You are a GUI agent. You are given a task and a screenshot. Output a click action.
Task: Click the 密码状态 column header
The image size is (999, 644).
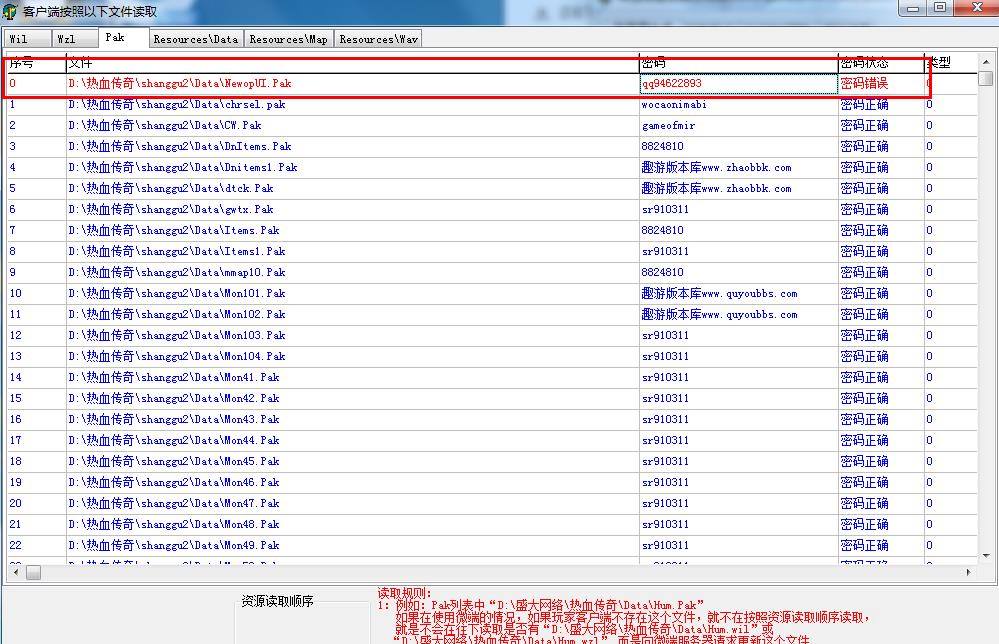pos(879,63)
